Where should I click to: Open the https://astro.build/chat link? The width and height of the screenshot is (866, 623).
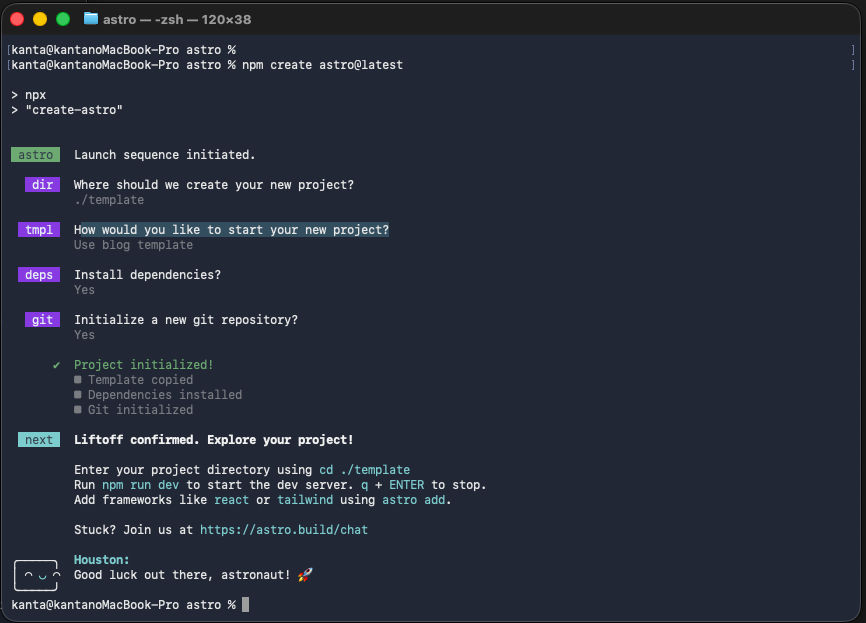click(284, 530)
